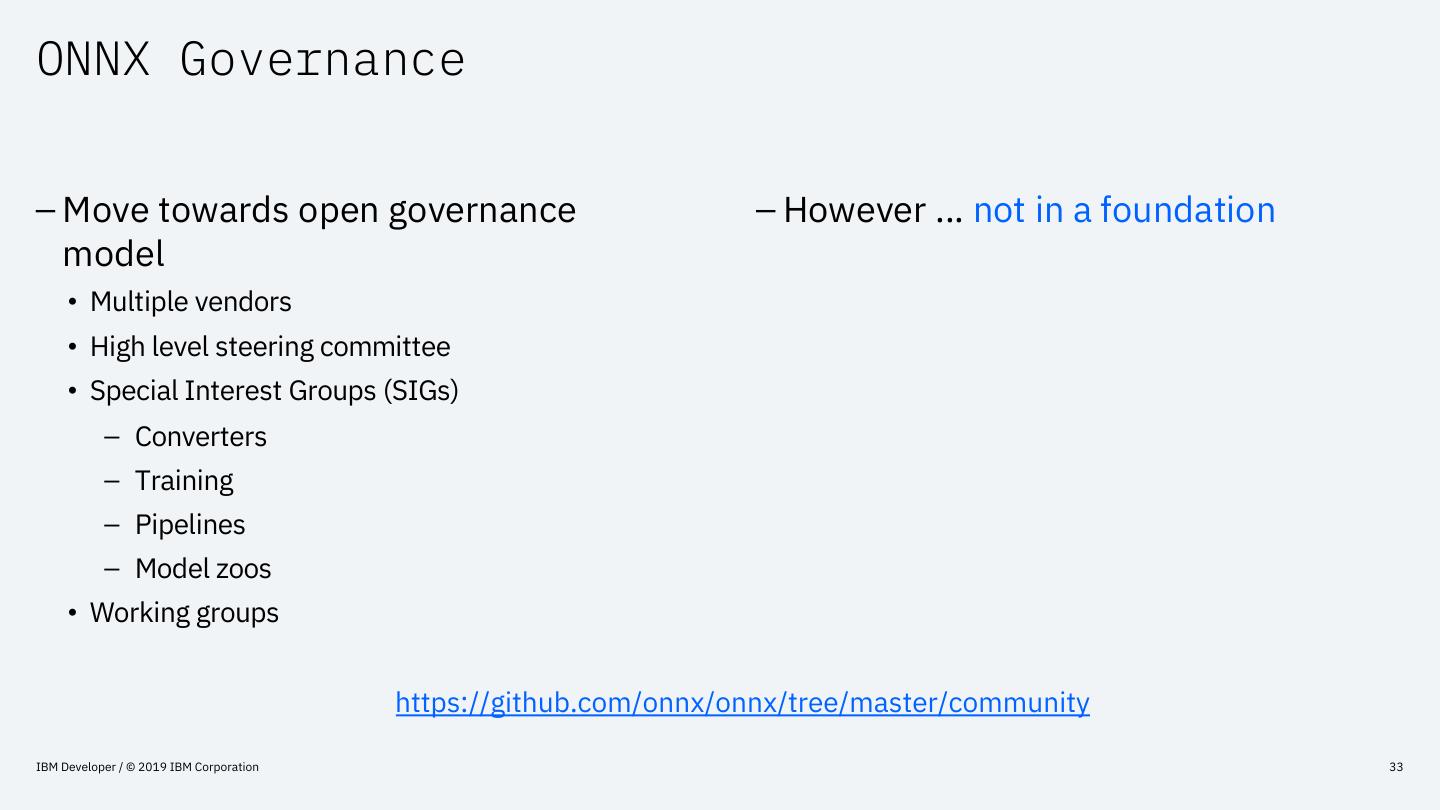1440x810 pixels.
Task: Select 'Special Interest Groups (SIGs)' bullet
Action: coord(274,391)
